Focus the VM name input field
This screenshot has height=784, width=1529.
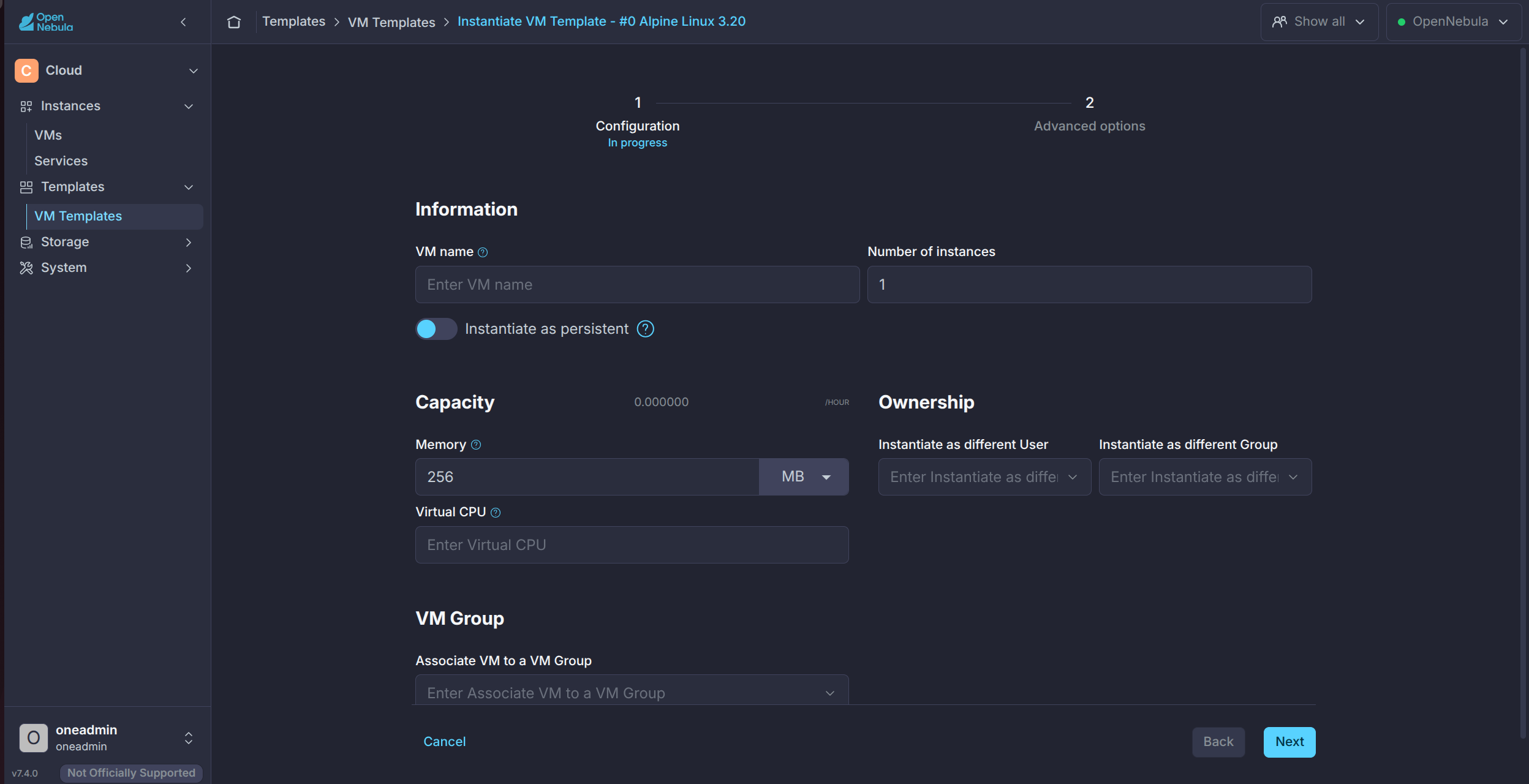pos(637,285)
